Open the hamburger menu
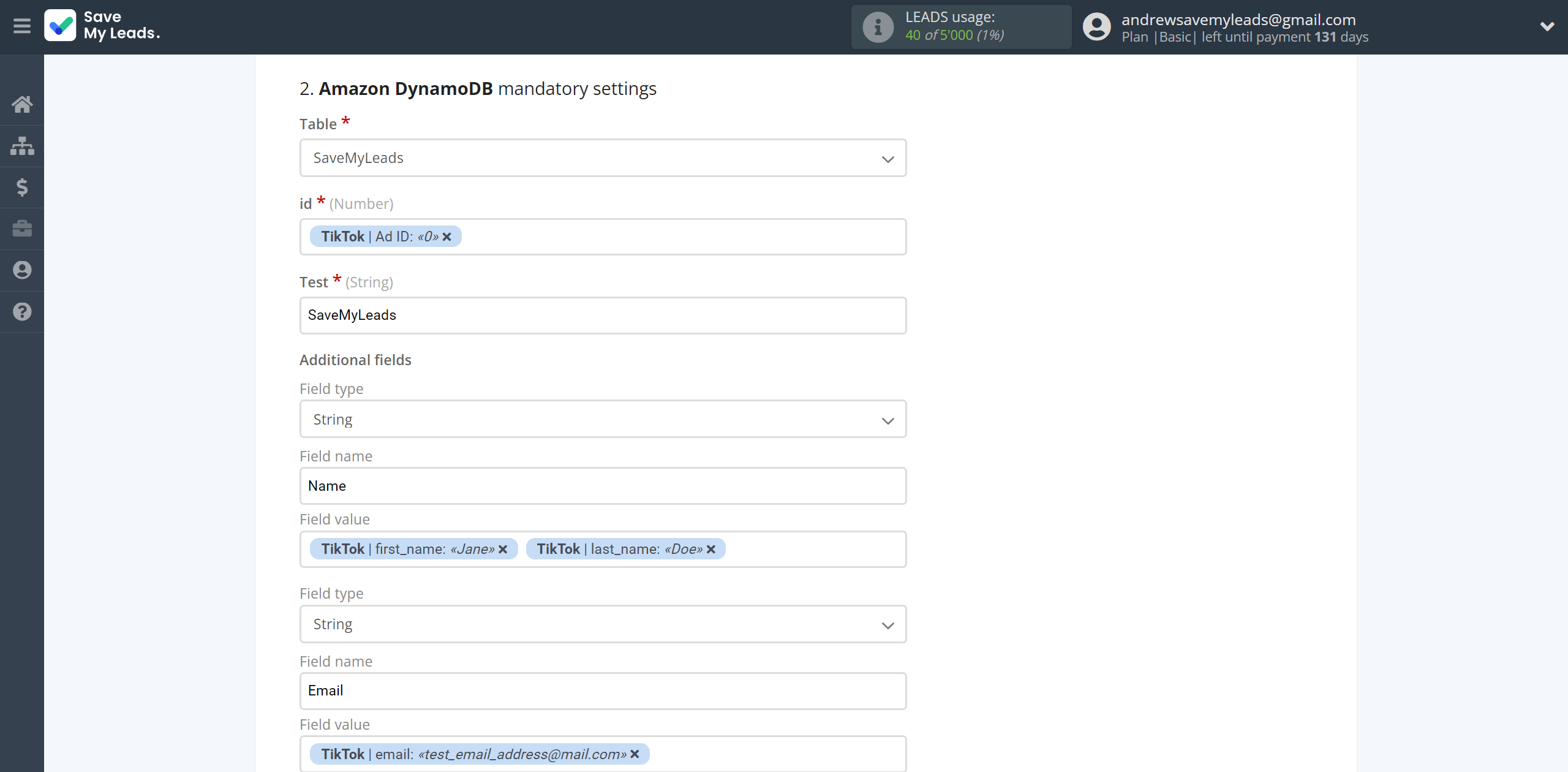The height and width of the screenshot is (772, 1568). [x=22, y=26]
